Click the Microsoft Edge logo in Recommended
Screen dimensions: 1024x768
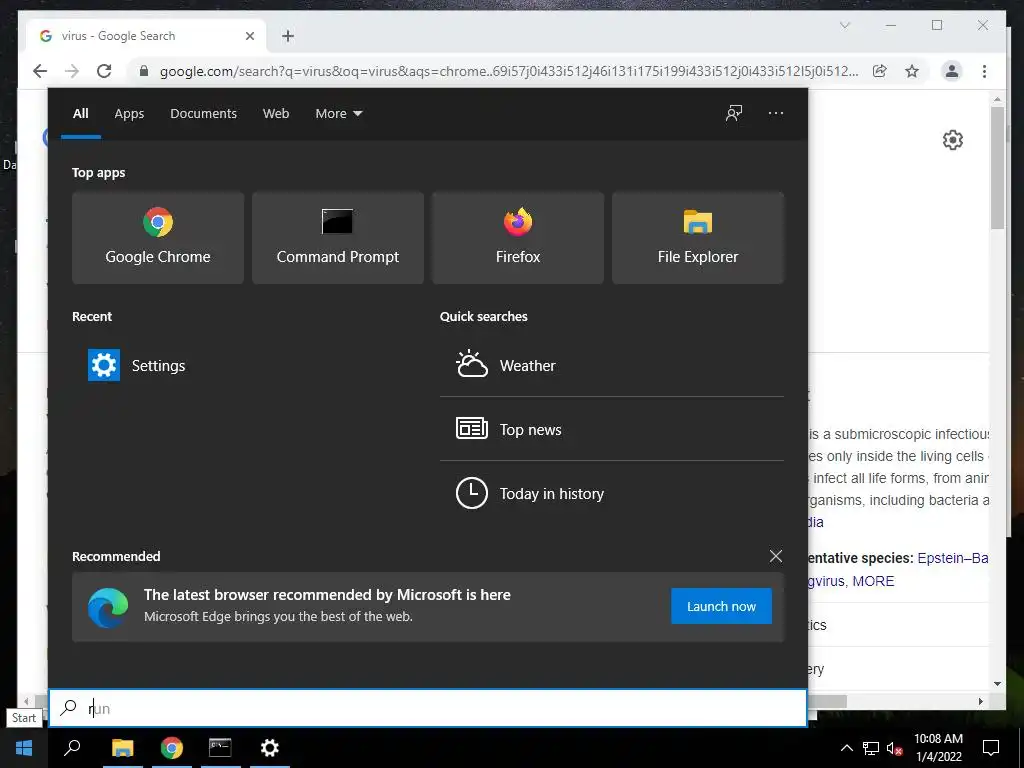coord(108,607)
